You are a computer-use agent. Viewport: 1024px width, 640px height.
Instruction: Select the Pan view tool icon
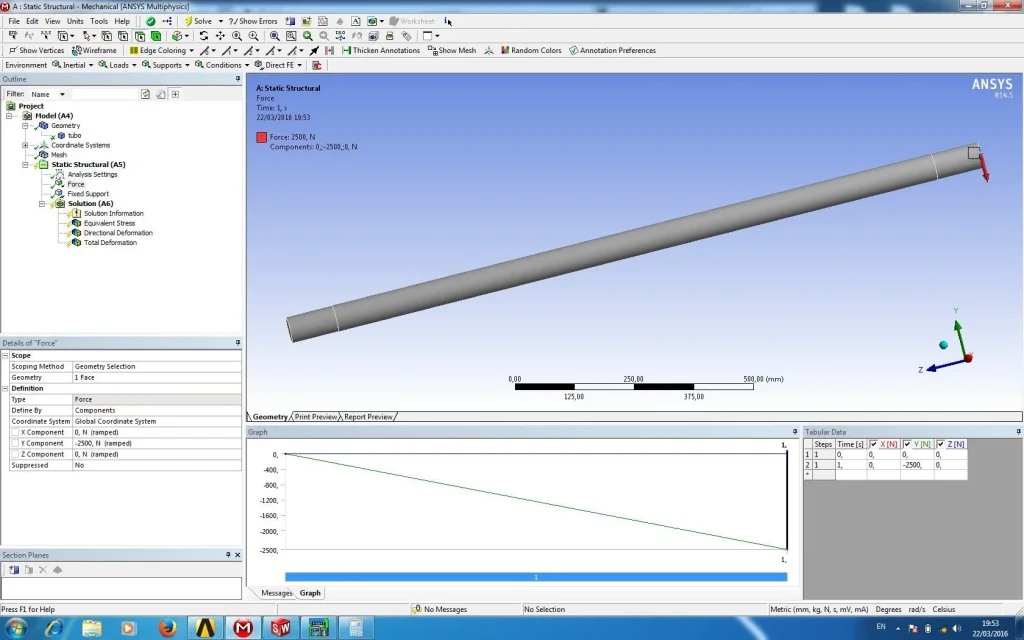[x=220, y=36]
